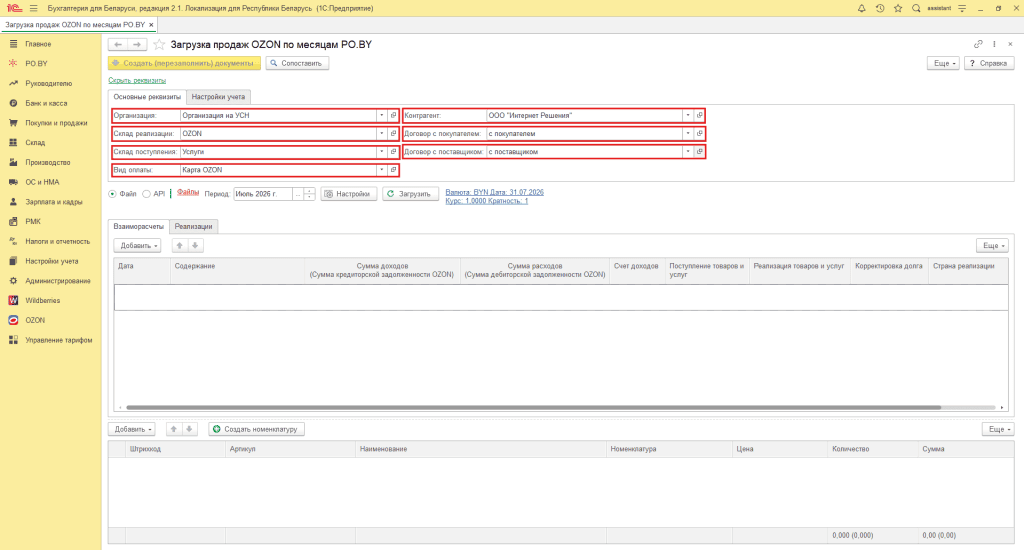Switch to Реализации tab
This screenshot has width=1024, height=550.
tap(193, 226)
